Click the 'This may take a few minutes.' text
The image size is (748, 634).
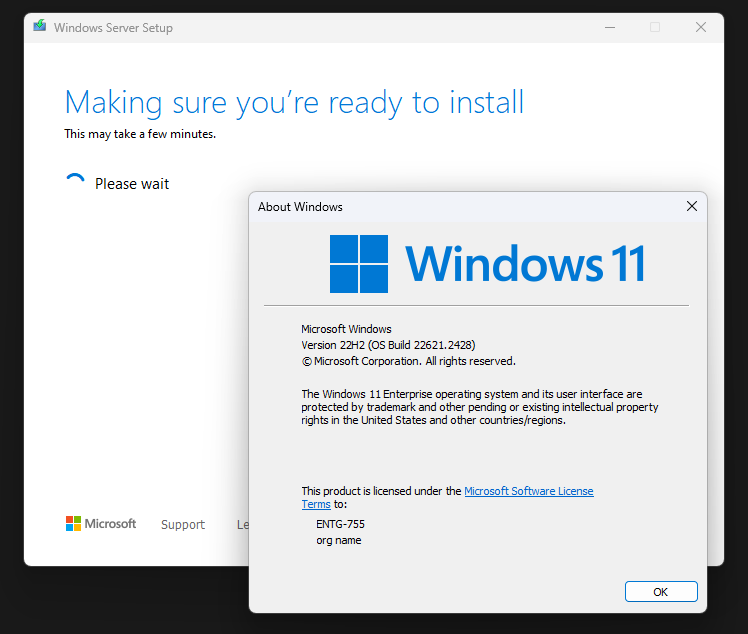(140, 134)
